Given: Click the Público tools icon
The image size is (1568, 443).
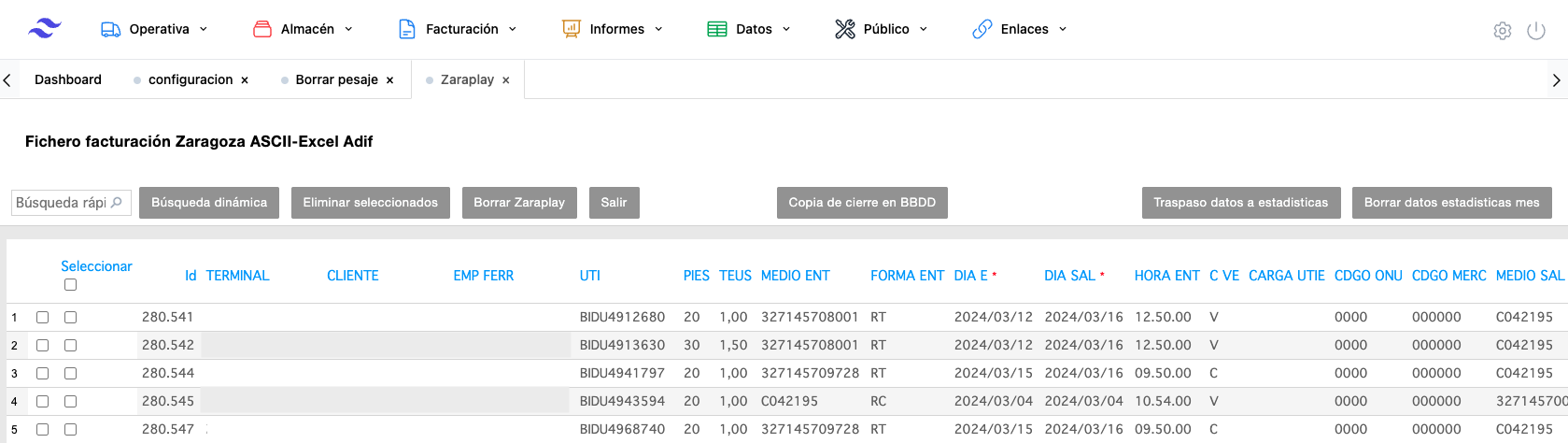Looking at the screenshot, I should [x=845, y=29].
